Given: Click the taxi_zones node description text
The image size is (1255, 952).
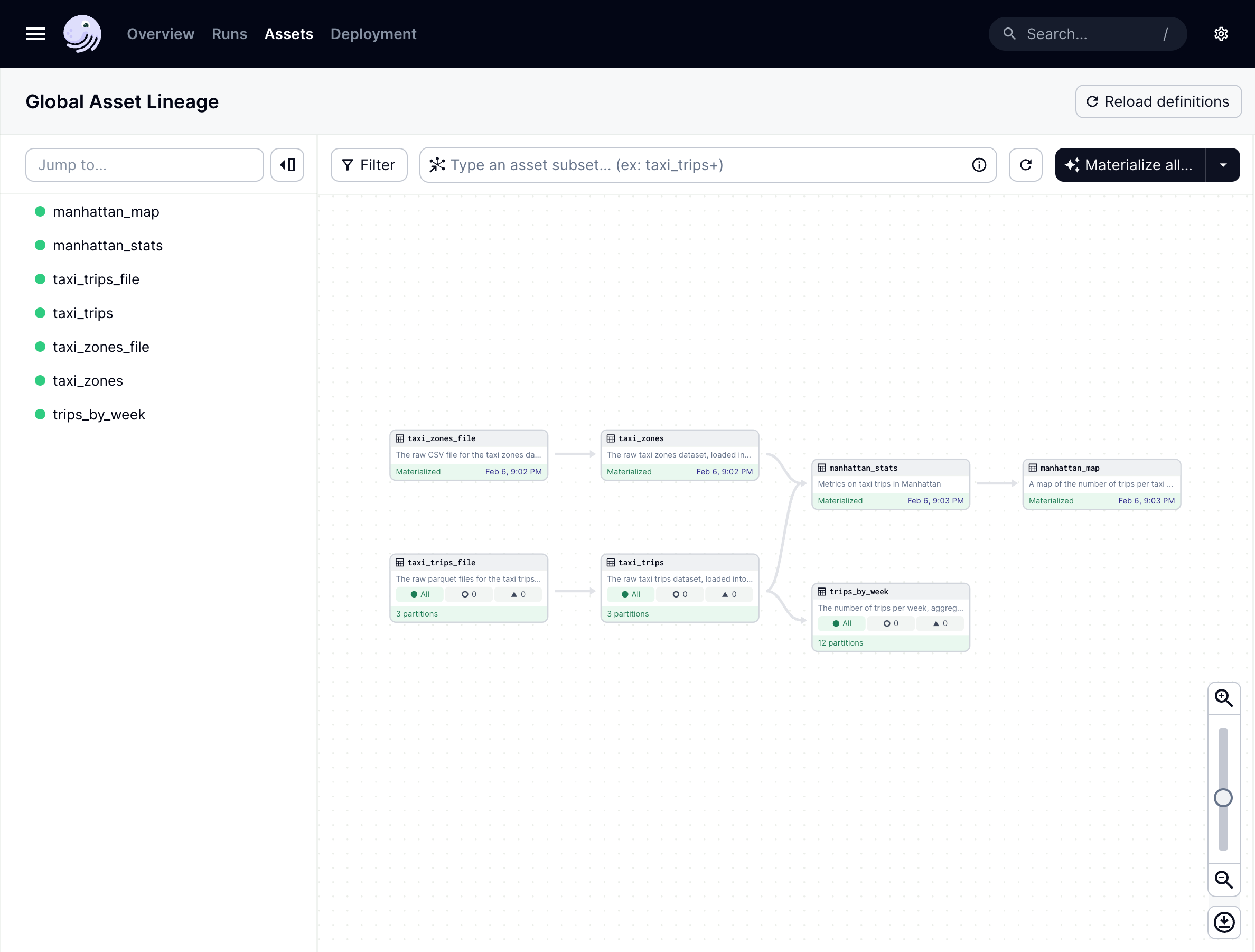Looking at the screenshot, I should click(679, 455).
